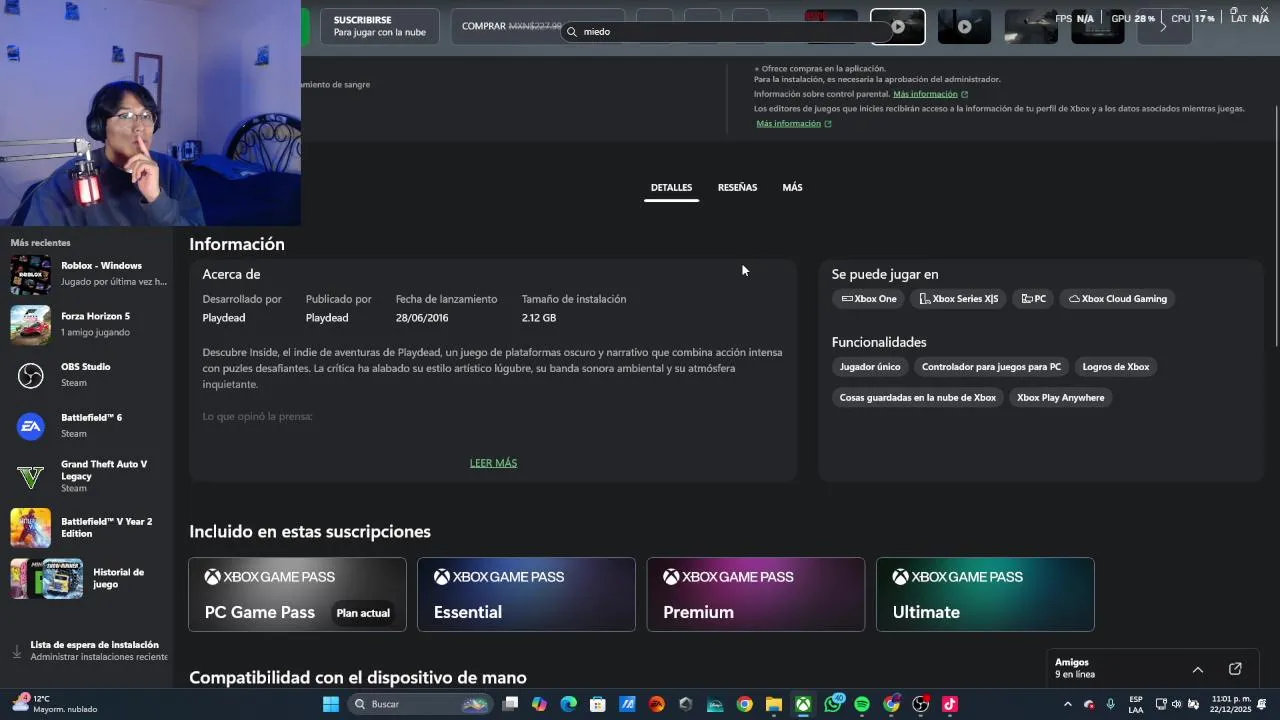Image resolution: width=1280 pixels, height=720 pixels.
Task: Open OBS Studio icon in taskbar
Action: (x=920, y=704)
